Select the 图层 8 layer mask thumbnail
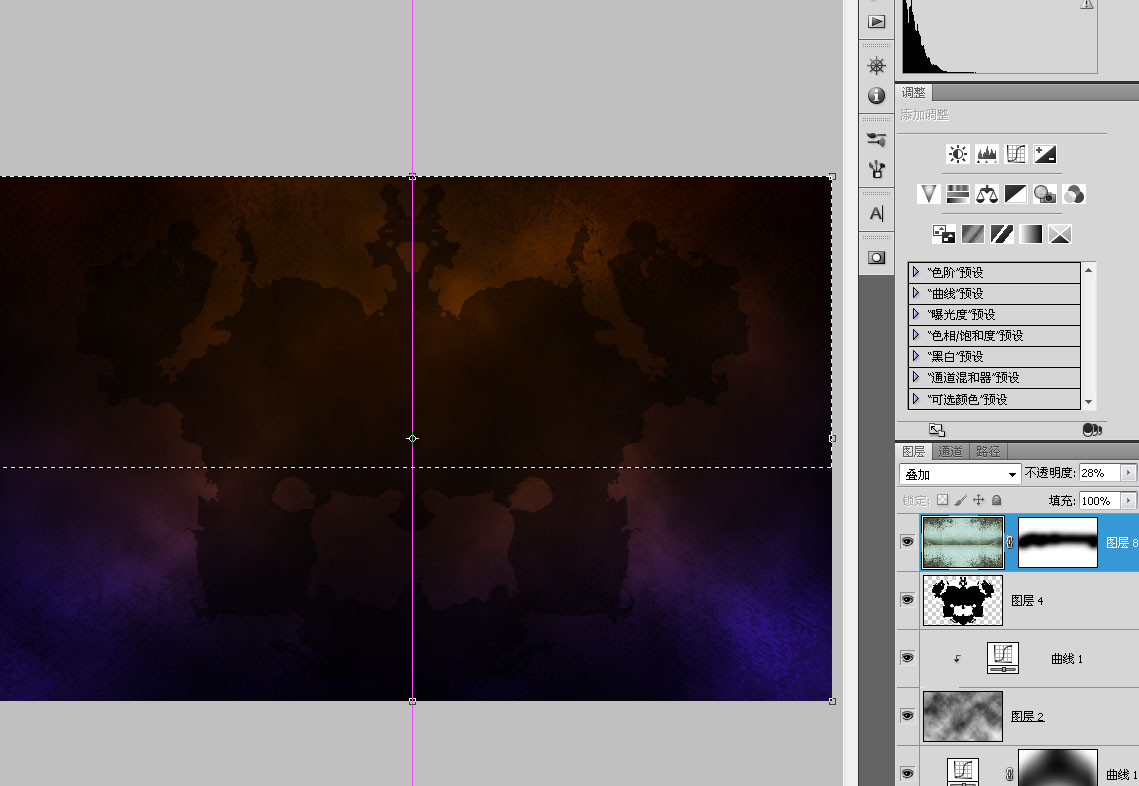Screen dimensions: 1139x786 pos(1058,542)
